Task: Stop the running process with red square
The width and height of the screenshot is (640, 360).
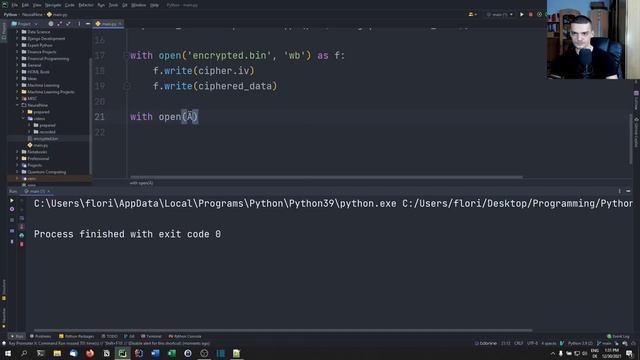Action: [531, 14]
